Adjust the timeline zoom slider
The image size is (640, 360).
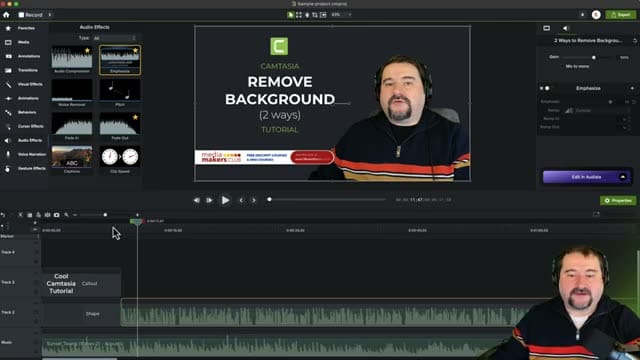point(105,215)
